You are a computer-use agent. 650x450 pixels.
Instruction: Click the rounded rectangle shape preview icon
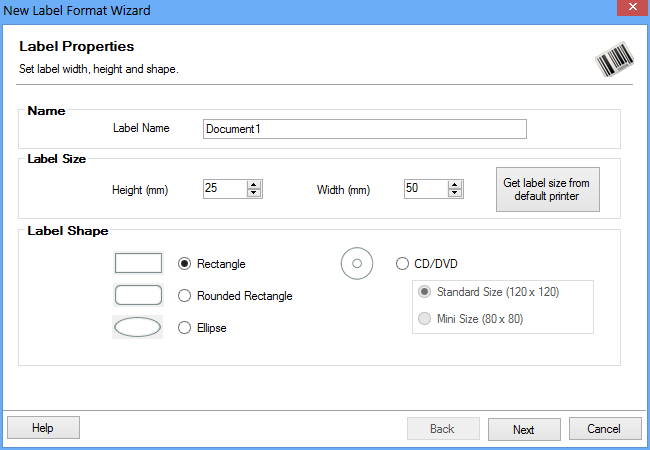(138, 295)
